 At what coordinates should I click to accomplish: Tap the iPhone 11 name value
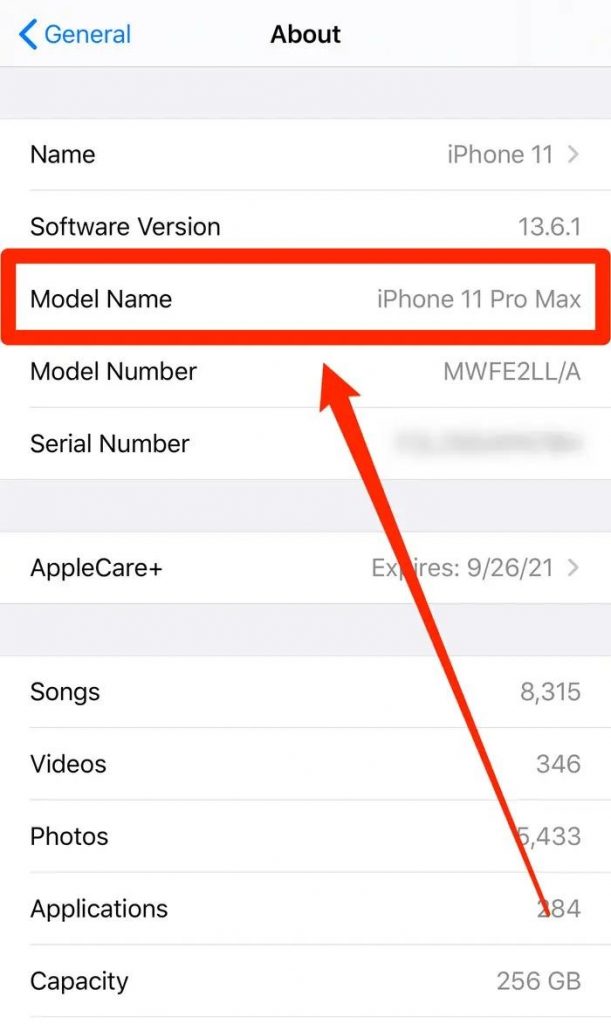coord(500,155)
